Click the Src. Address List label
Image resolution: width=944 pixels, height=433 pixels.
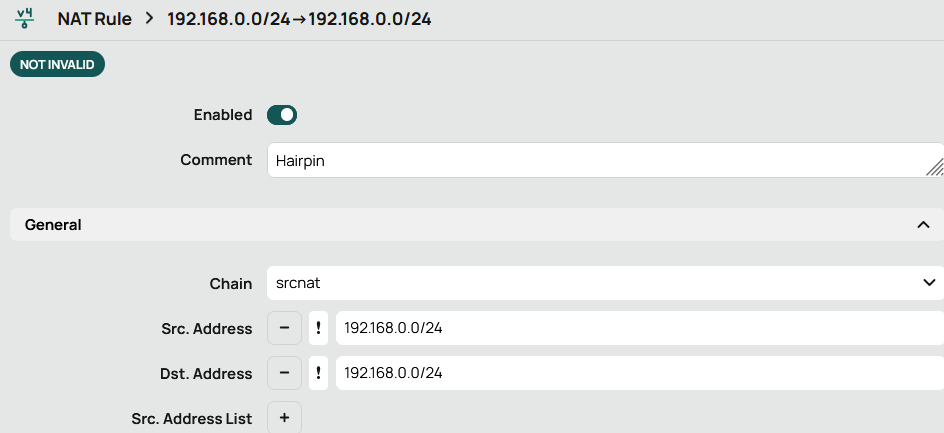191,418
